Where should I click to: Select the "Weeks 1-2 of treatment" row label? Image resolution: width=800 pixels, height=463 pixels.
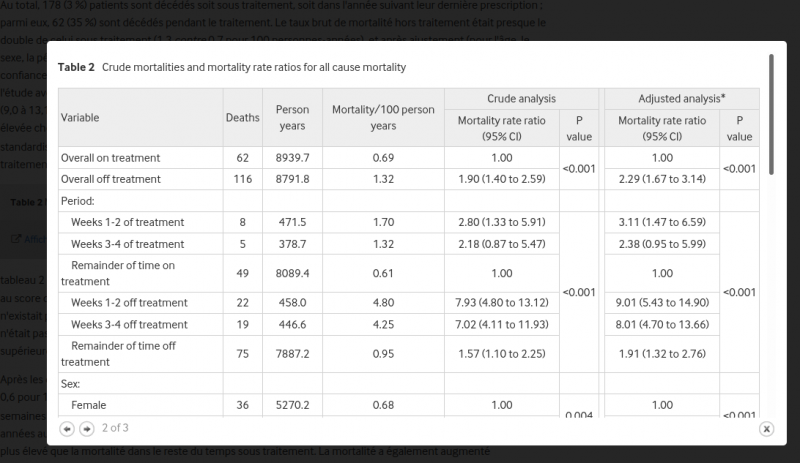pyautogui.click(x=127, y=221)
